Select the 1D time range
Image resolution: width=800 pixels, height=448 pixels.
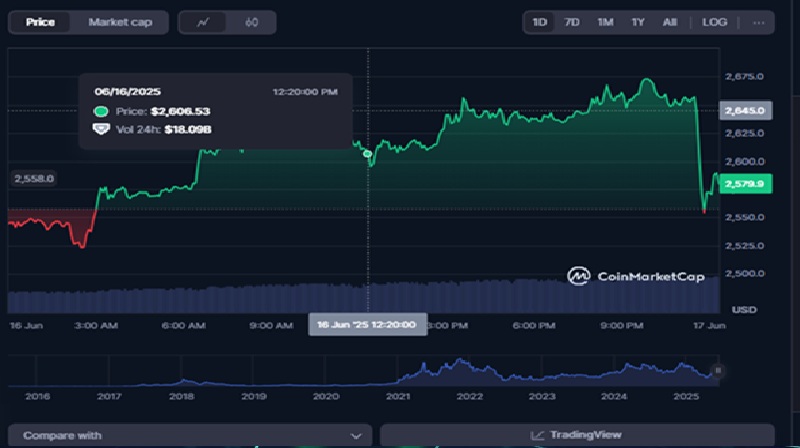point(540,22)
